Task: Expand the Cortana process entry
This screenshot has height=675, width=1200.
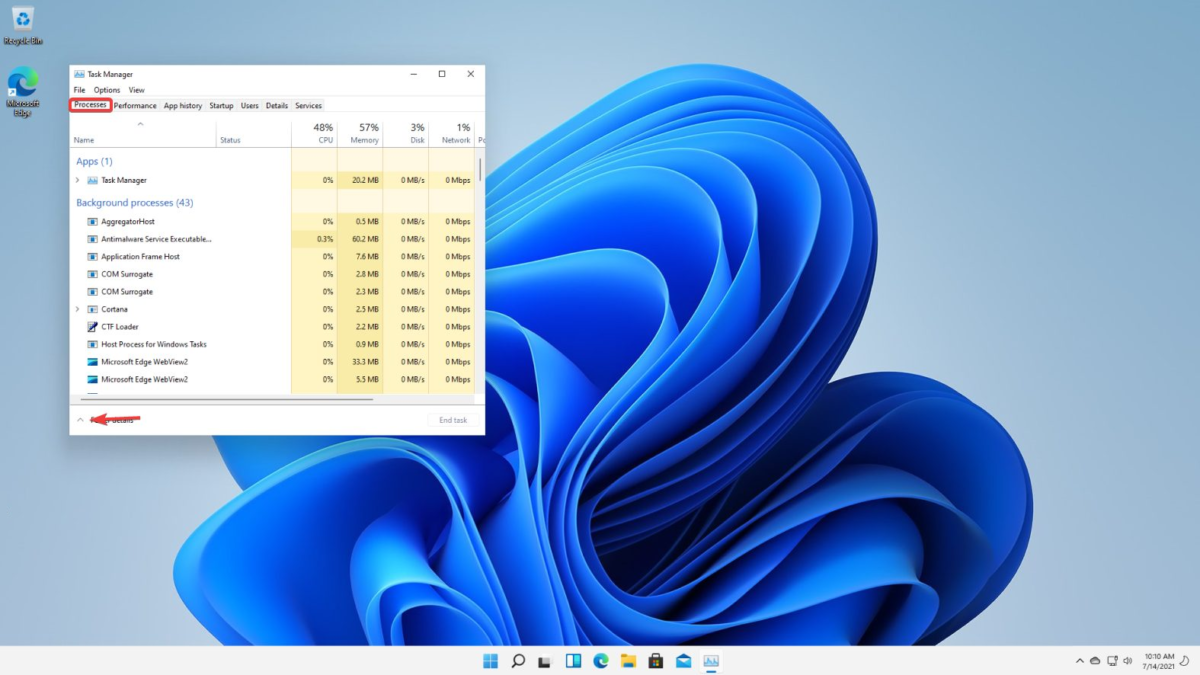Action: coord(79,309)
